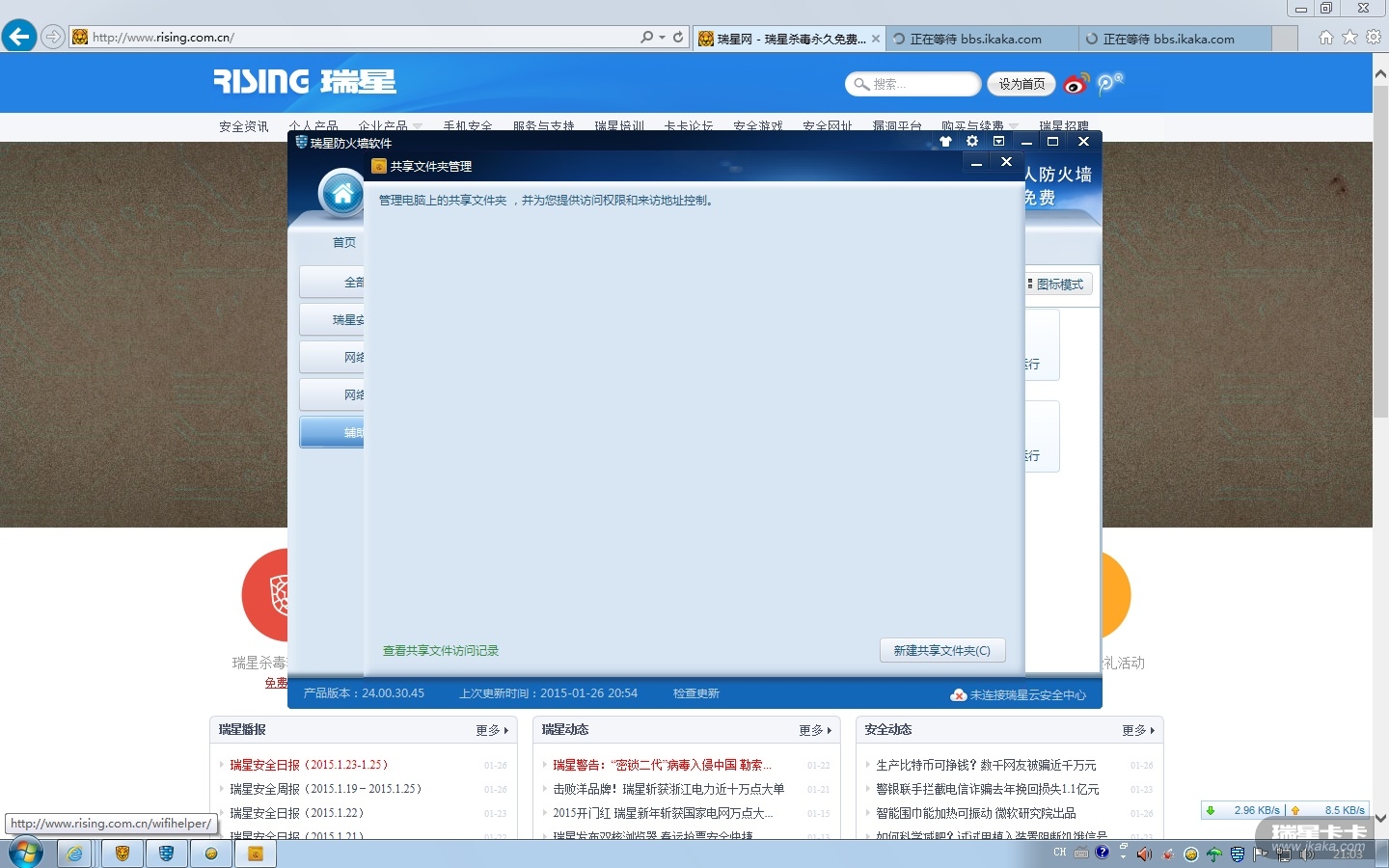Click the cloud security center status icon
Screen dimensions: 1389x868
point(959,694)
